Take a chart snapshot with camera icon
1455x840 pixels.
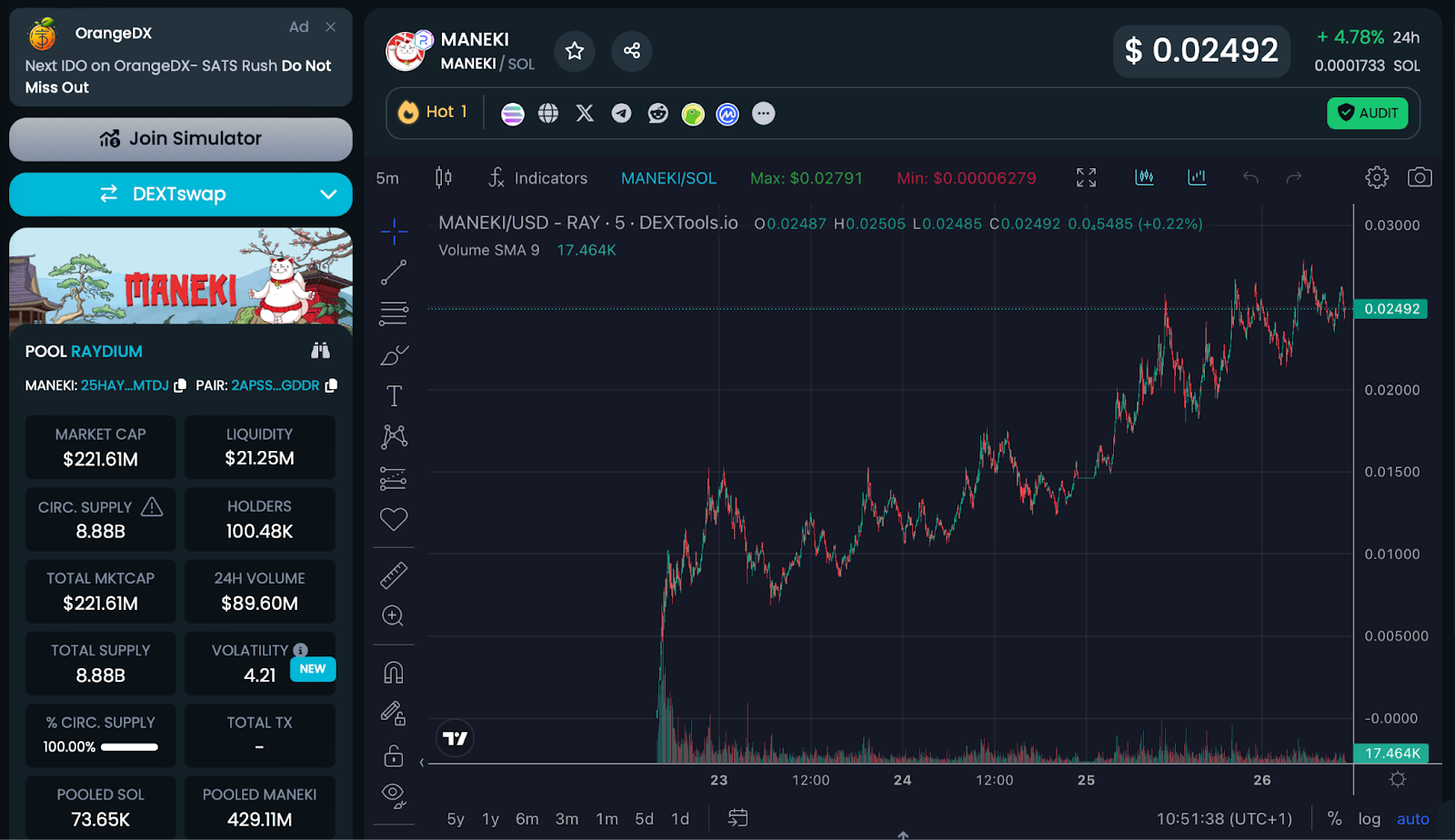(1420, 177)
